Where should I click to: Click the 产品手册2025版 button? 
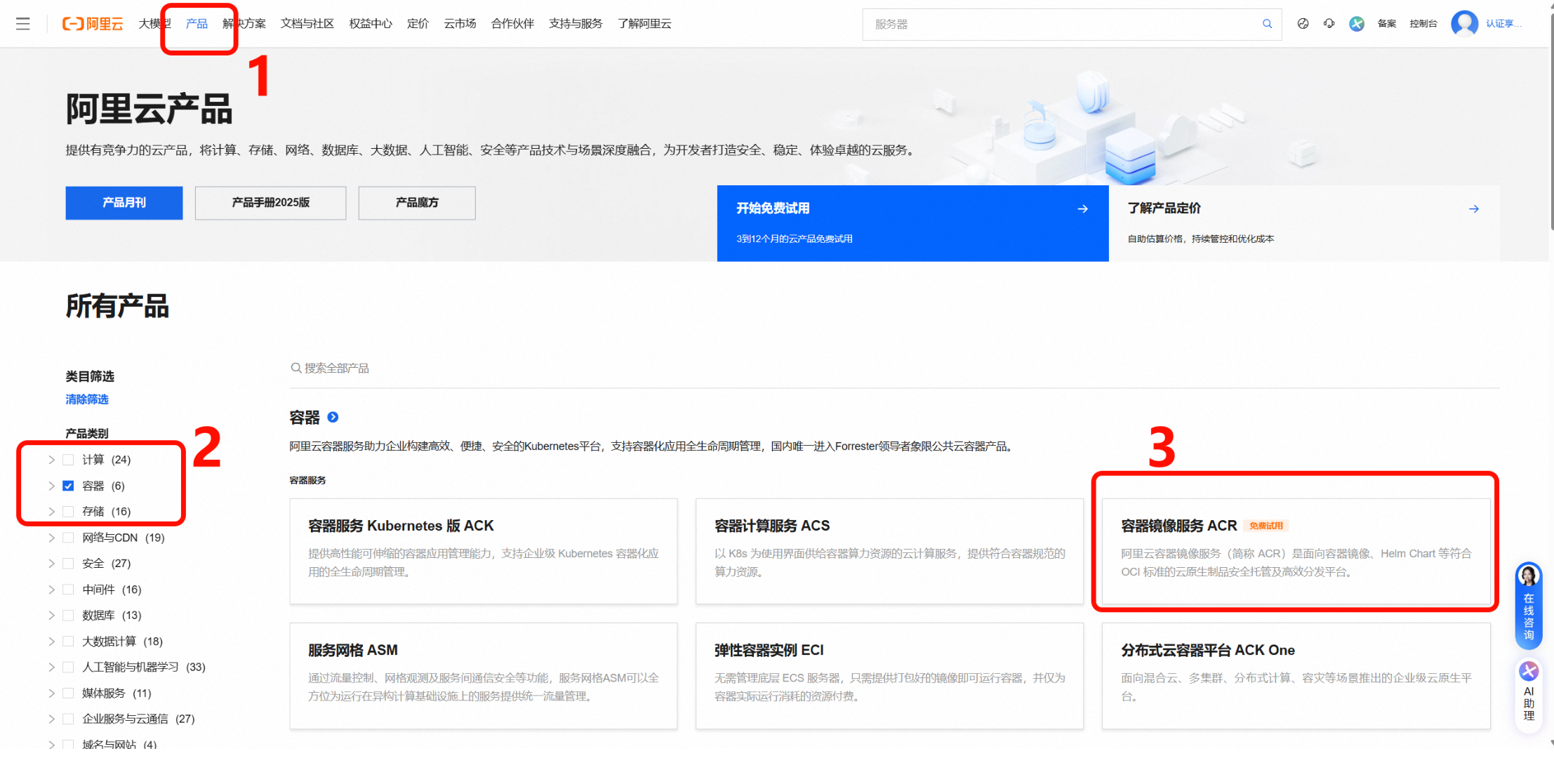click(x=270, y=203)
